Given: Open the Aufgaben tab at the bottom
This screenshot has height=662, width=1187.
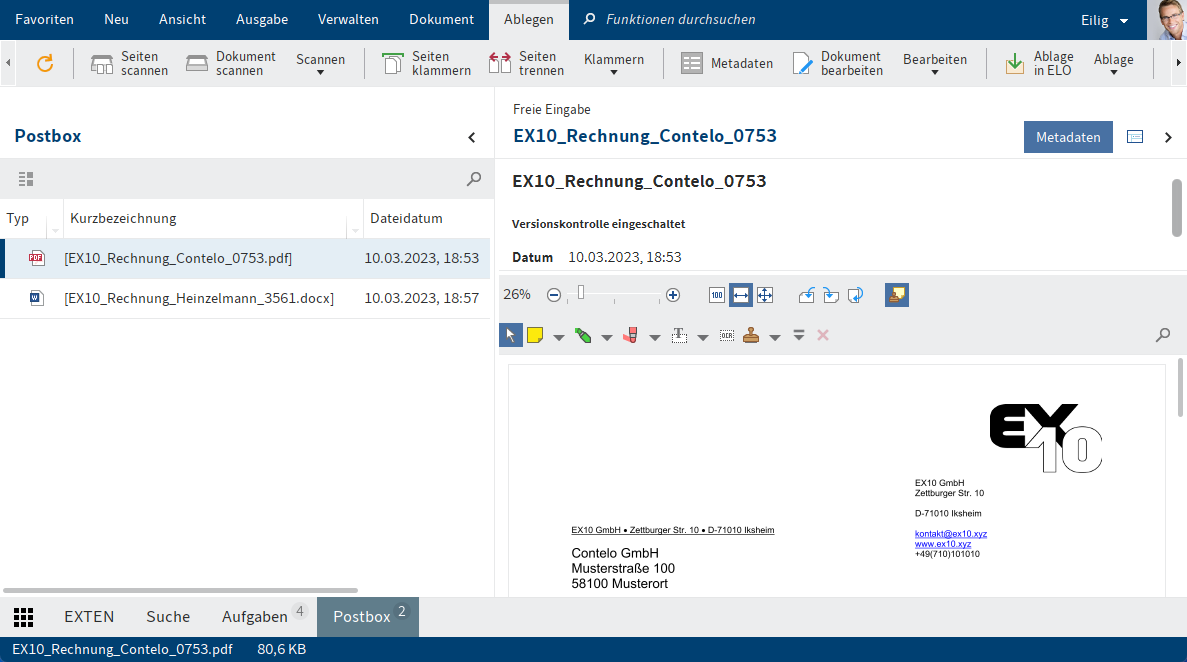Looking at the screenshot, I should pyautogui.click(x=255, y=617).
